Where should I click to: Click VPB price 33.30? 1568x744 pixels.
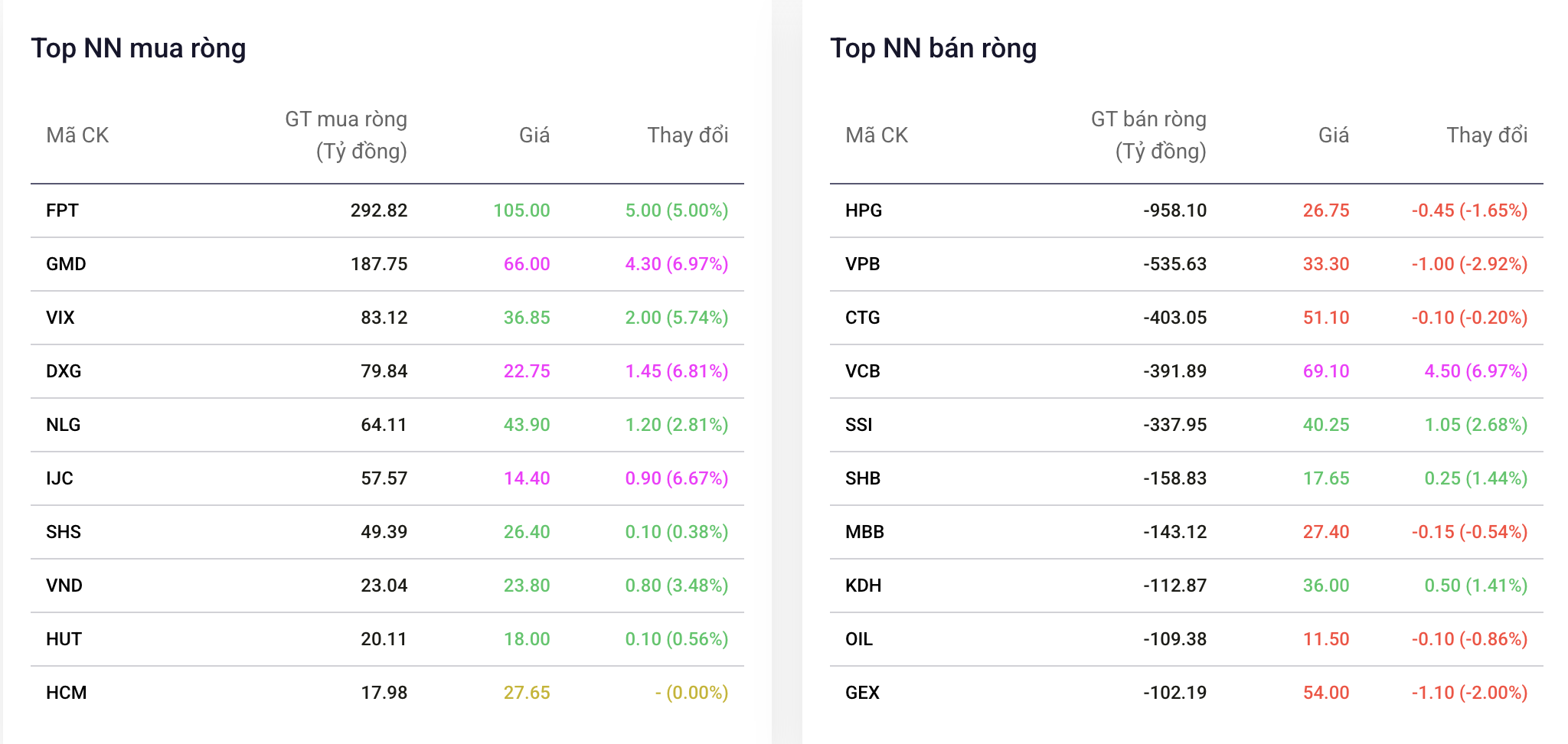pyautogui.click(x=1326, y=264)
